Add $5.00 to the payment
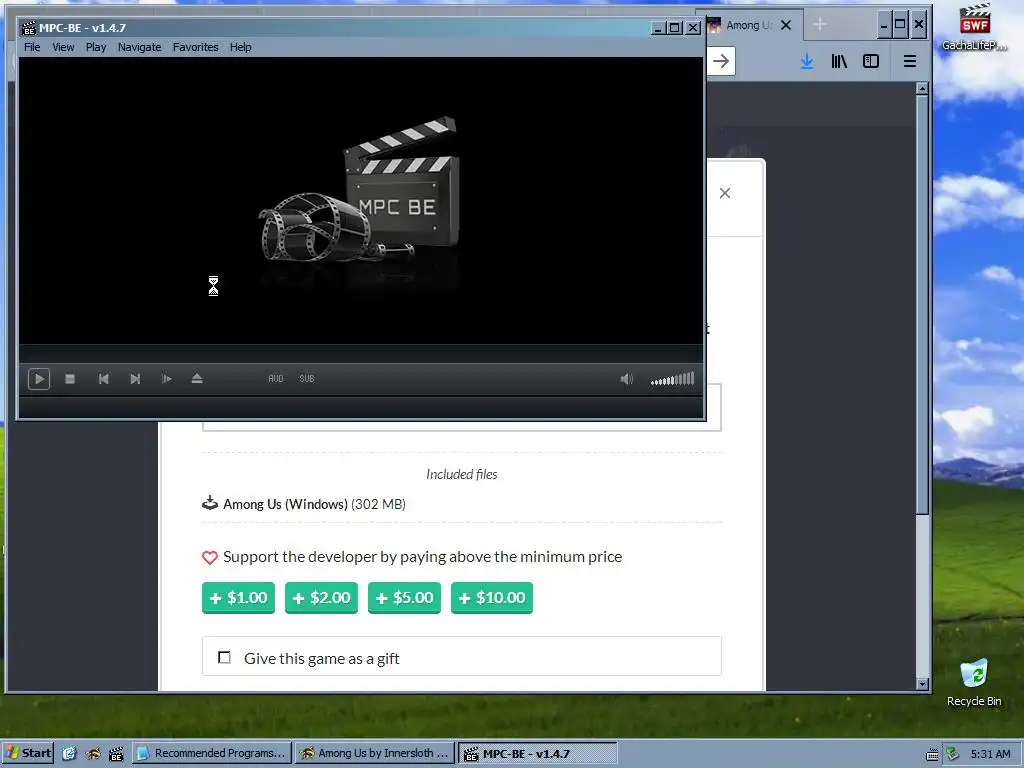This screenshot has width=1024, height=768. coord(404,598)
